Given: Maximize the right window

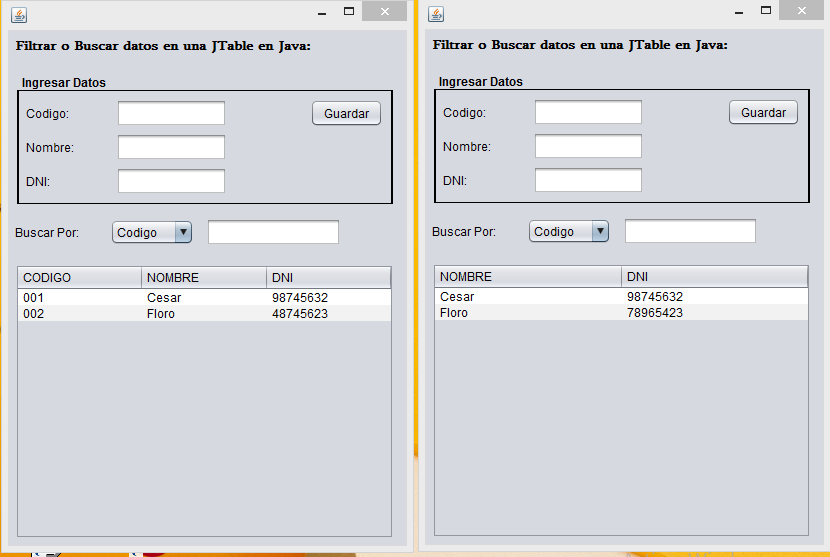Looking at the screenshot, I should click(x=766, y=10).
